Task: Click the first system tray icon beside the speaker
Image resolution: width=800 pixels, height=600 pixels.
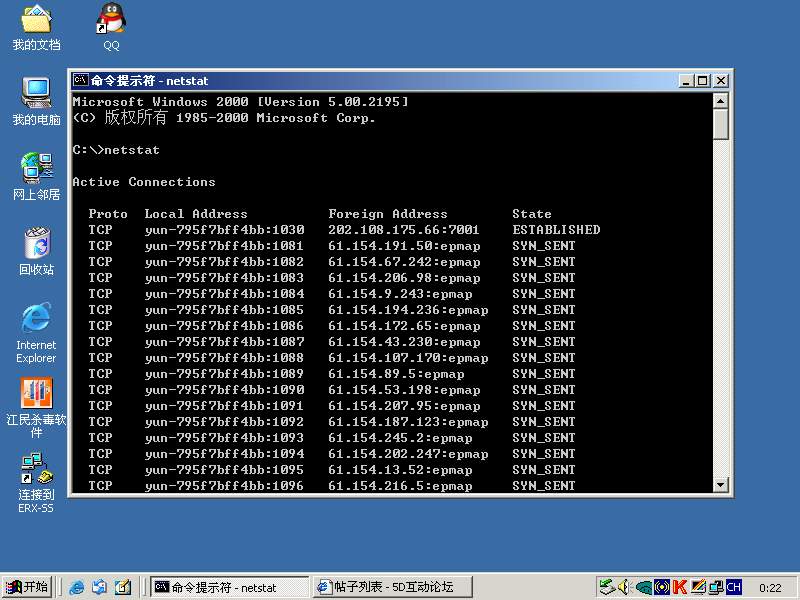Action: click(607, 587)
